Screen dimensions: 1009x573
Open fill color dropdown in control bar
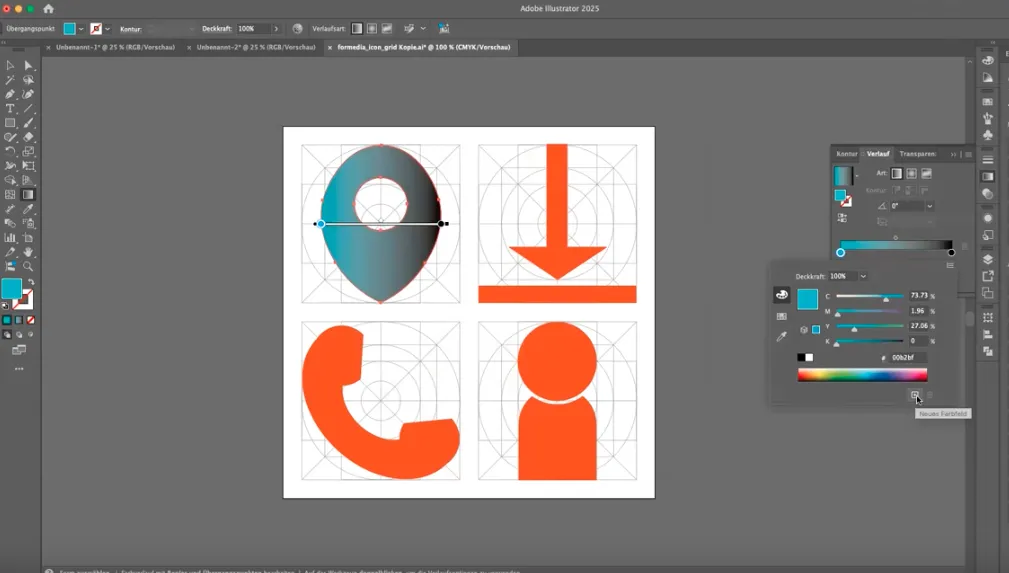pyautogui.click(x=81, y=29)
